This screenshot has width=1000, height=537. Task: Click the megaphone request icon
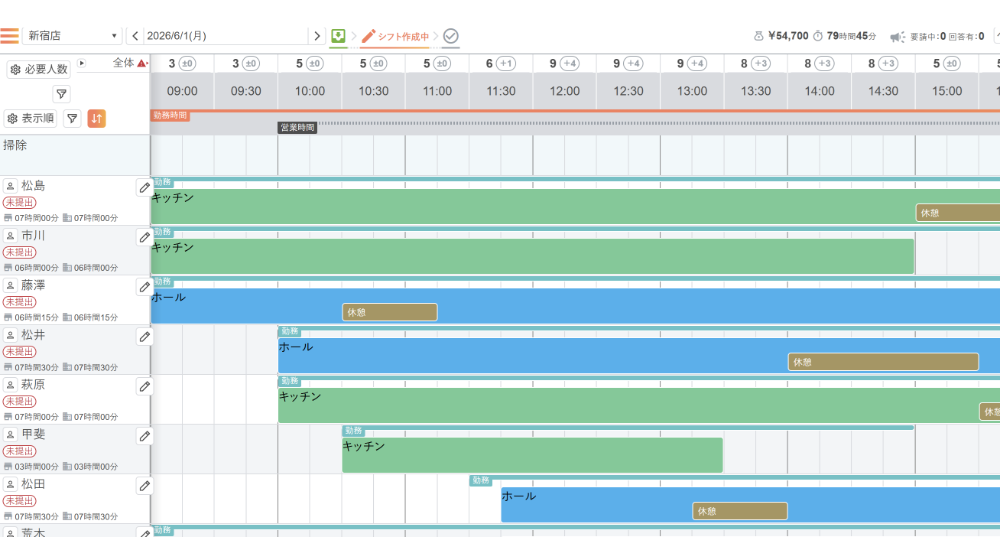[897, 37]
